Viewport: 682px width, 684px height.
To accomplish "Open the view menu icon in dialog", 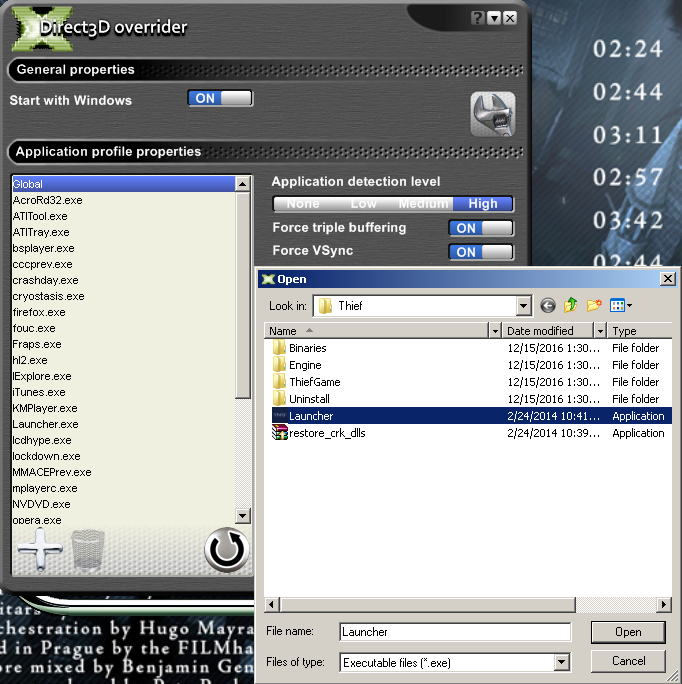I will [x=621, y=305].
